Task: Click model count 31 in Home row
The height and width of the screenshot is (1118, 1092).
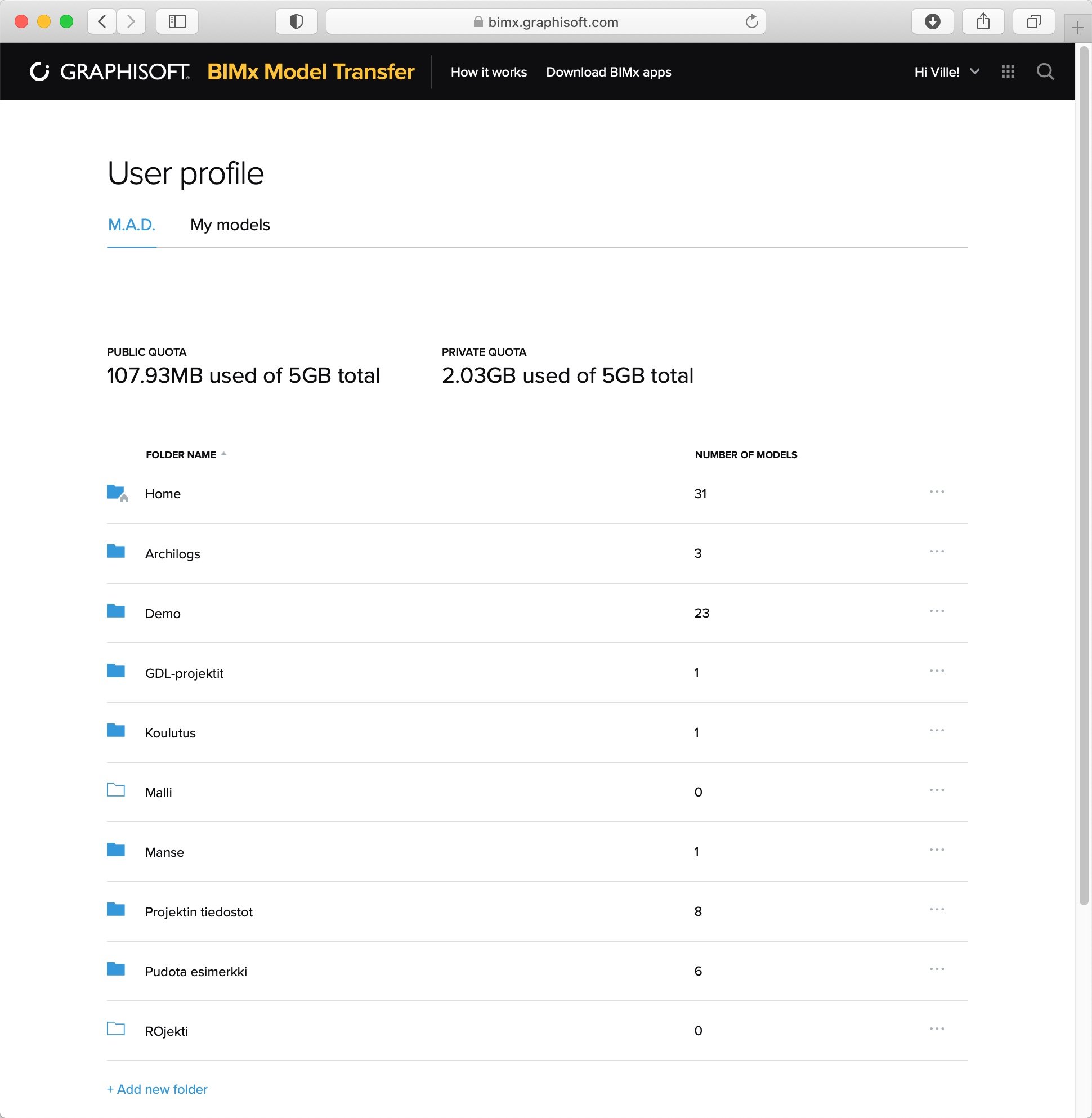Action: [x=700, y=494]
